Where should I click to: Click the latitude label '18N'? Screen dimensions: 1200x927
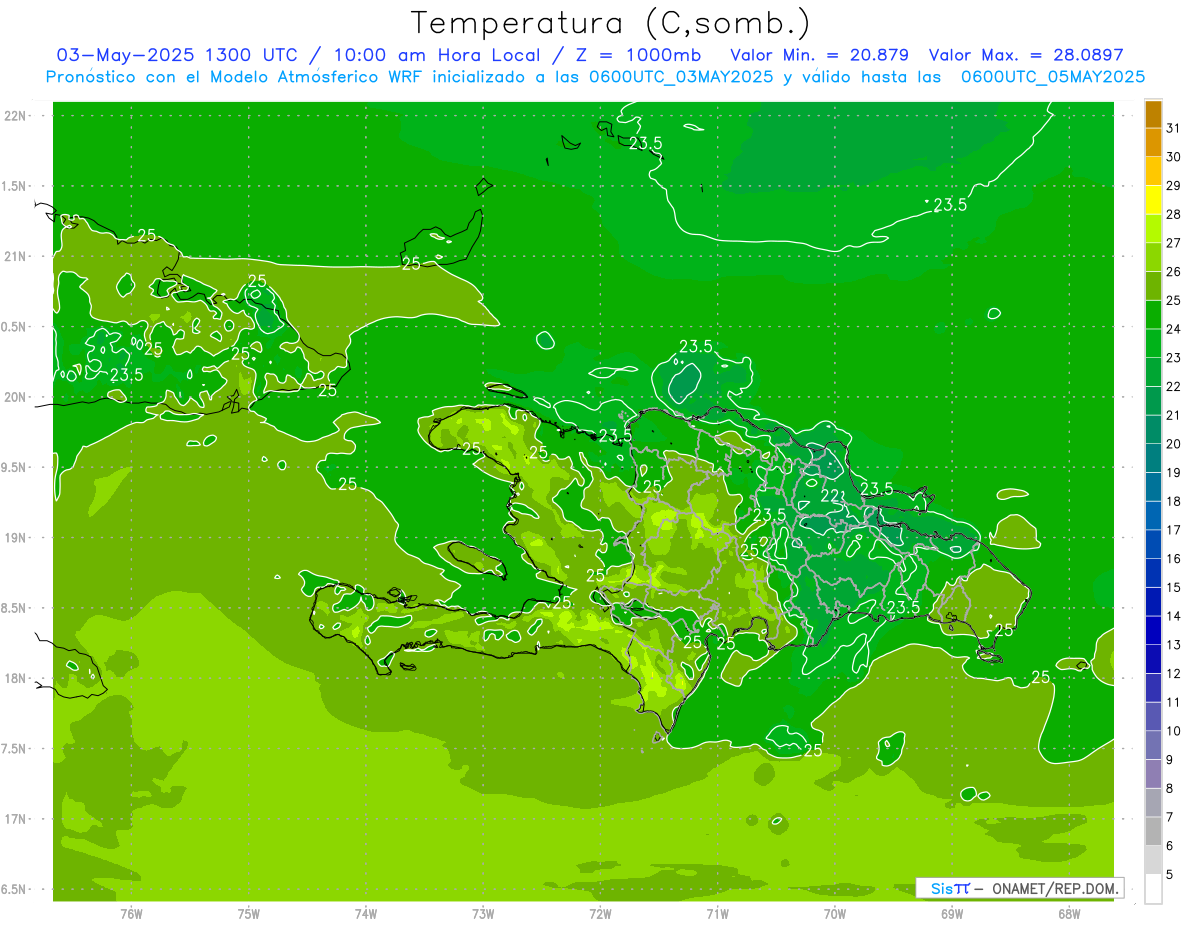pos(16,679)
